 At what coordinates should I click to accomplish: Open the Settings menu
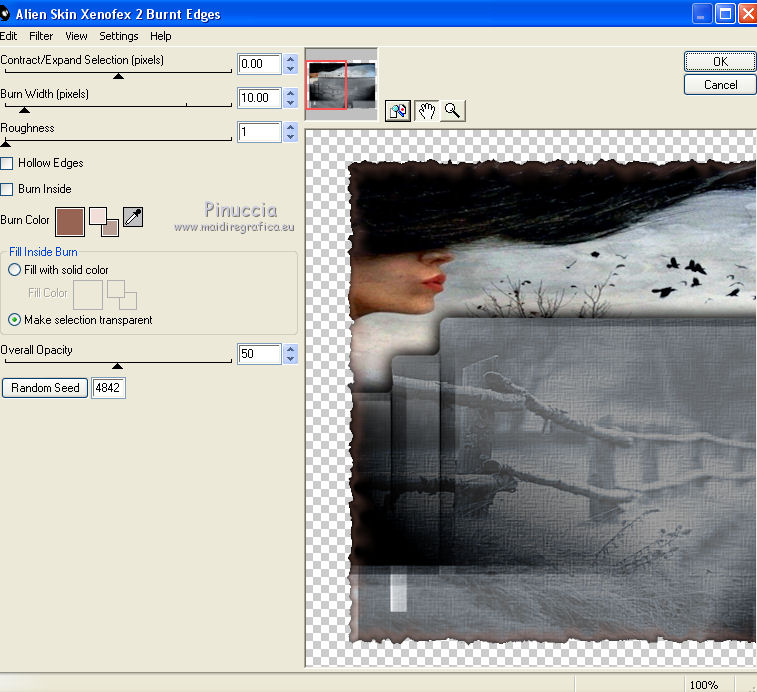[119, 36]
